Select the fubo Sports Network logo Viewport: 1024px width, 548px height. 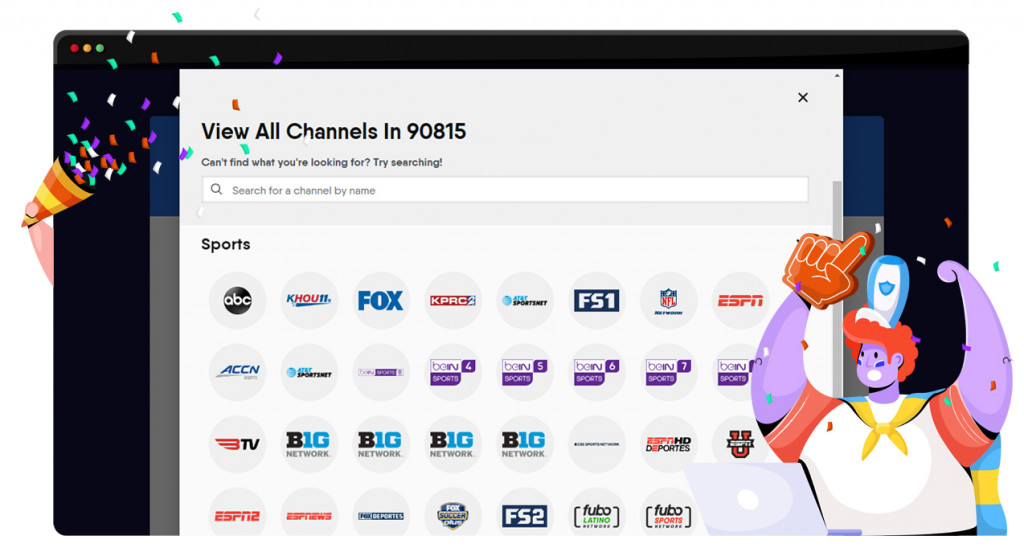(x=668, y=516)
